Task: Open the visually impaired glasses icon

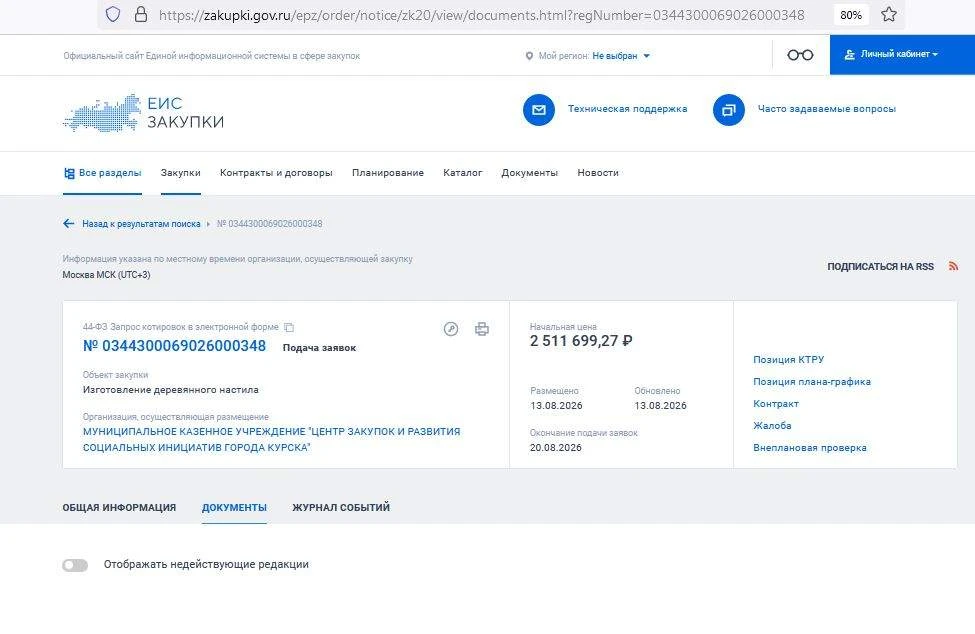Action: coord(800,55)
